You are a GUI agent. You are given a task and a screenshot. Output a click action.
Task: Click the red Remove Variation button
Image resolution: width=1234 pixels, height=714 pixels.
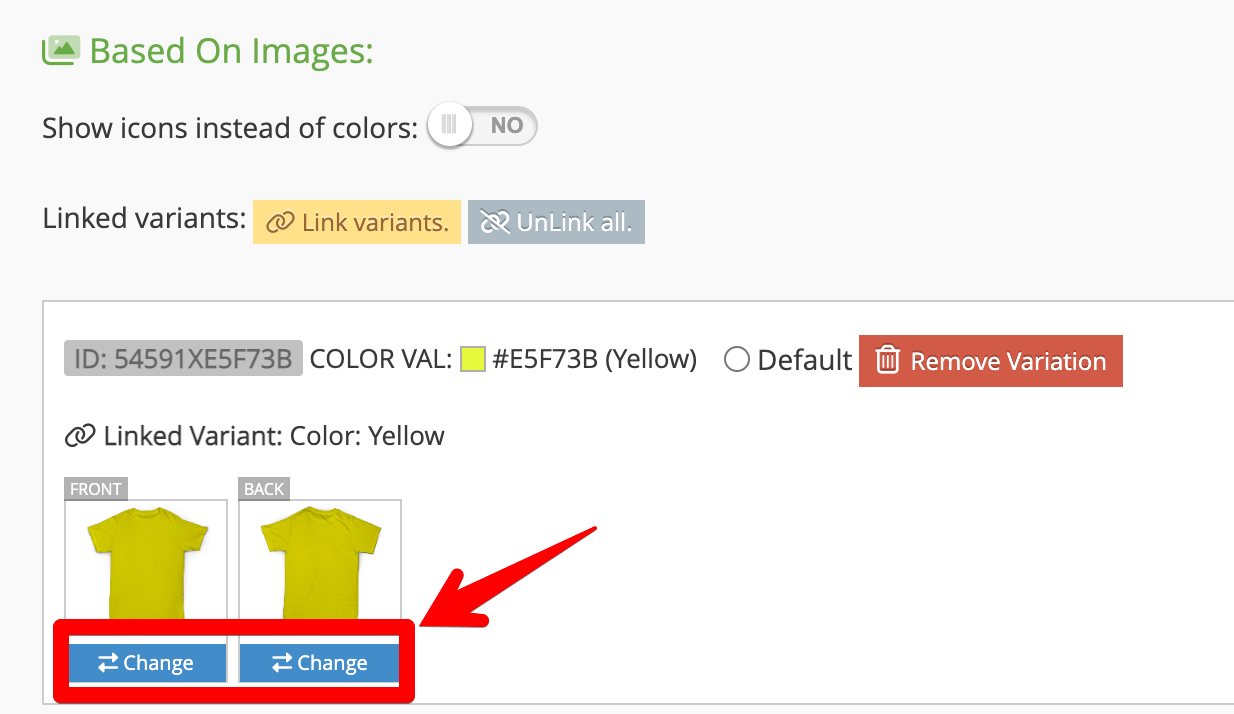991,361
